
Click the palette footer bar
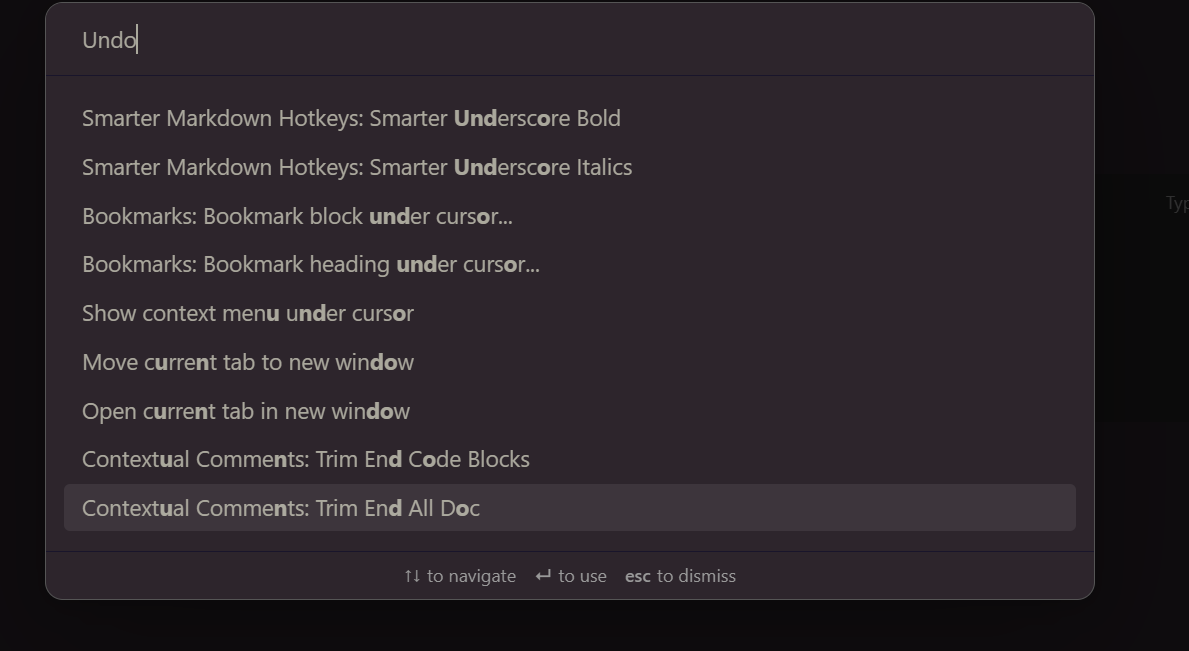point(569,575)
